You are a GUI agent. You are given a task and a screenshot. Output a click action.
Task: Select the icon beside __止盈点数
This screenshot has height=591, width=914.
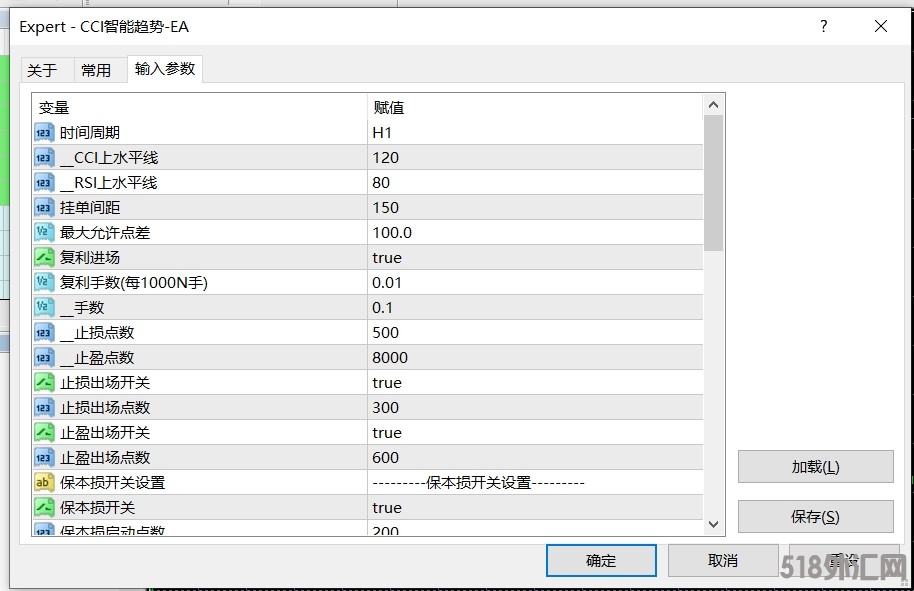[44, 358]
